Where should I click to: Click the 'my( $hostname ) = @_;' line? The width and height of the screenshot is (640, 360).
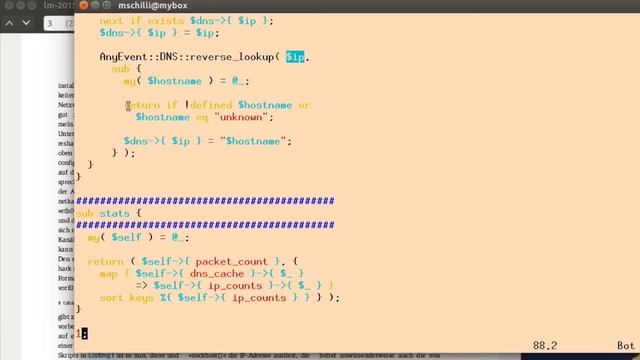[x=186, y=81]
